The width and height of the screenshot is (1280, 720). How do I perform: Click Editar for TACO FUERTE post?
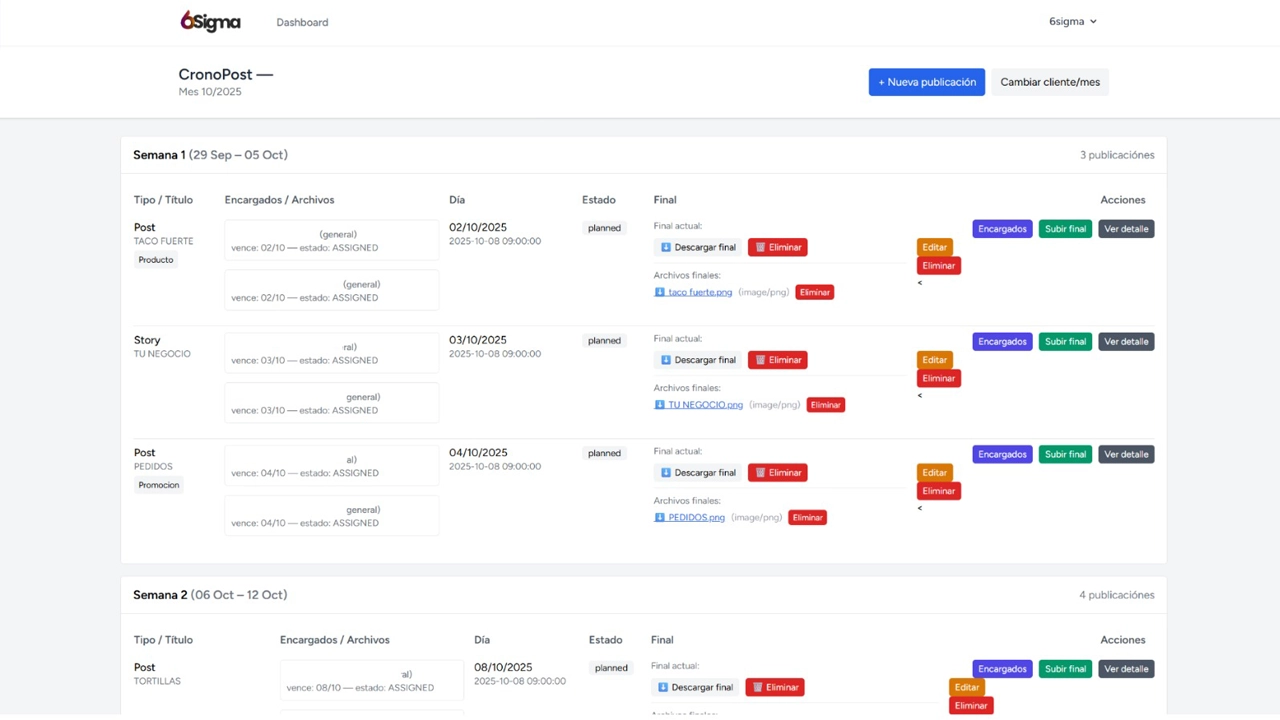coord(934,247)
